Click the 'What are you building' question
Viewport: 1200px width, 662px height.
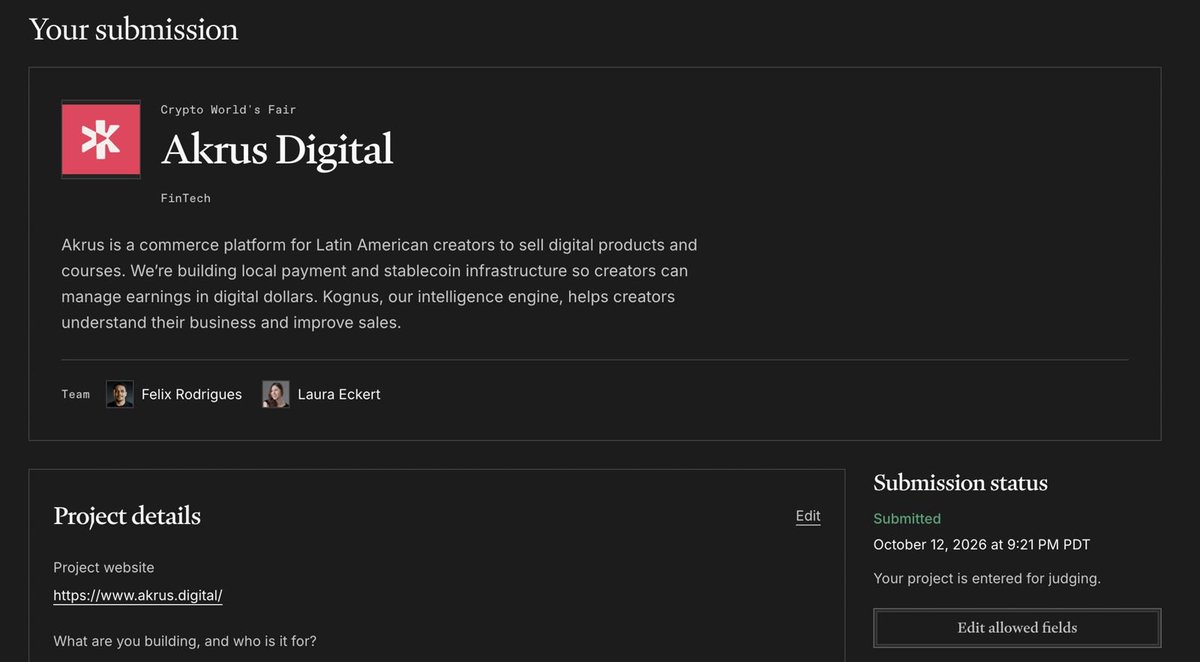[185, 641]
